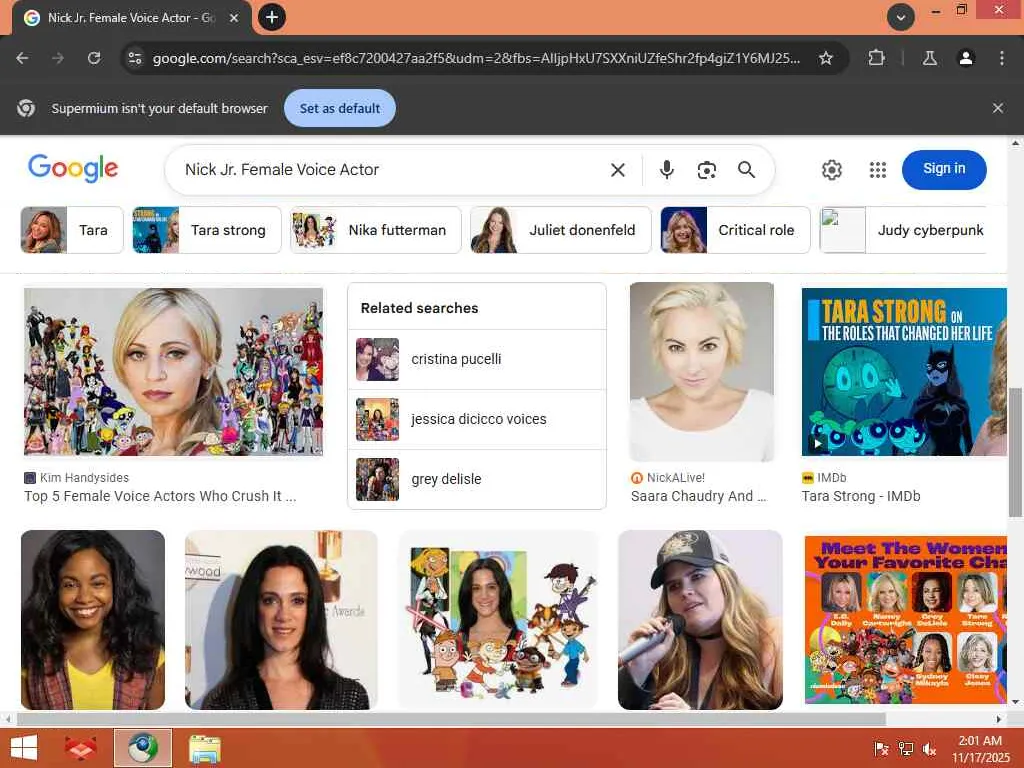Open the labs flask icon
Viewport: 1024px width, 768px height.
[929, 58]
